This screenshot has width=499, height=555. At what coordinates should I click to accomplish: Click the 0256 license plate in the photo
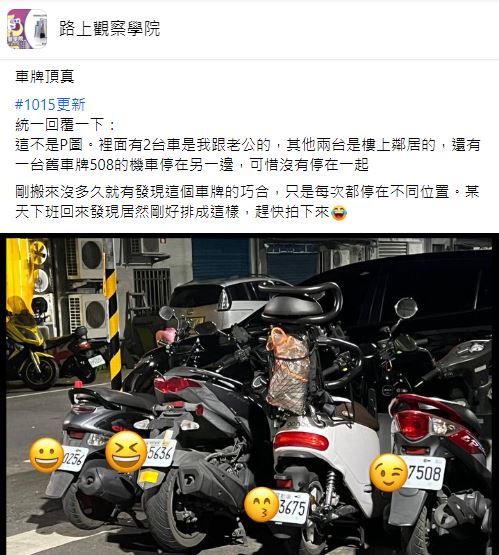coord(75,459)
